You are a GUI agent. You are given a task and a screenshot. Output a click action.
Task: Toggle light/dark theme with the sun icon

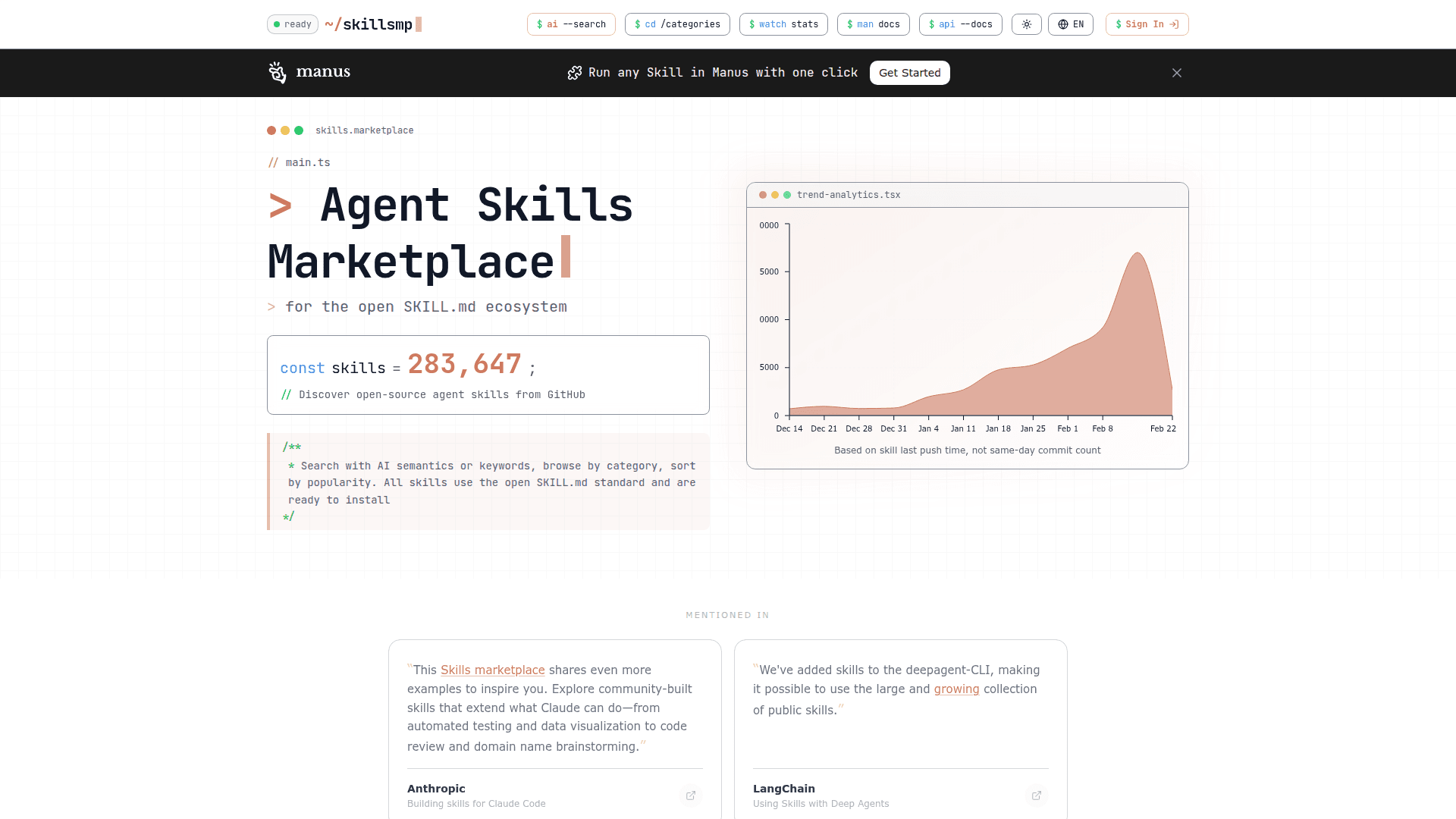pos(1026,24)
